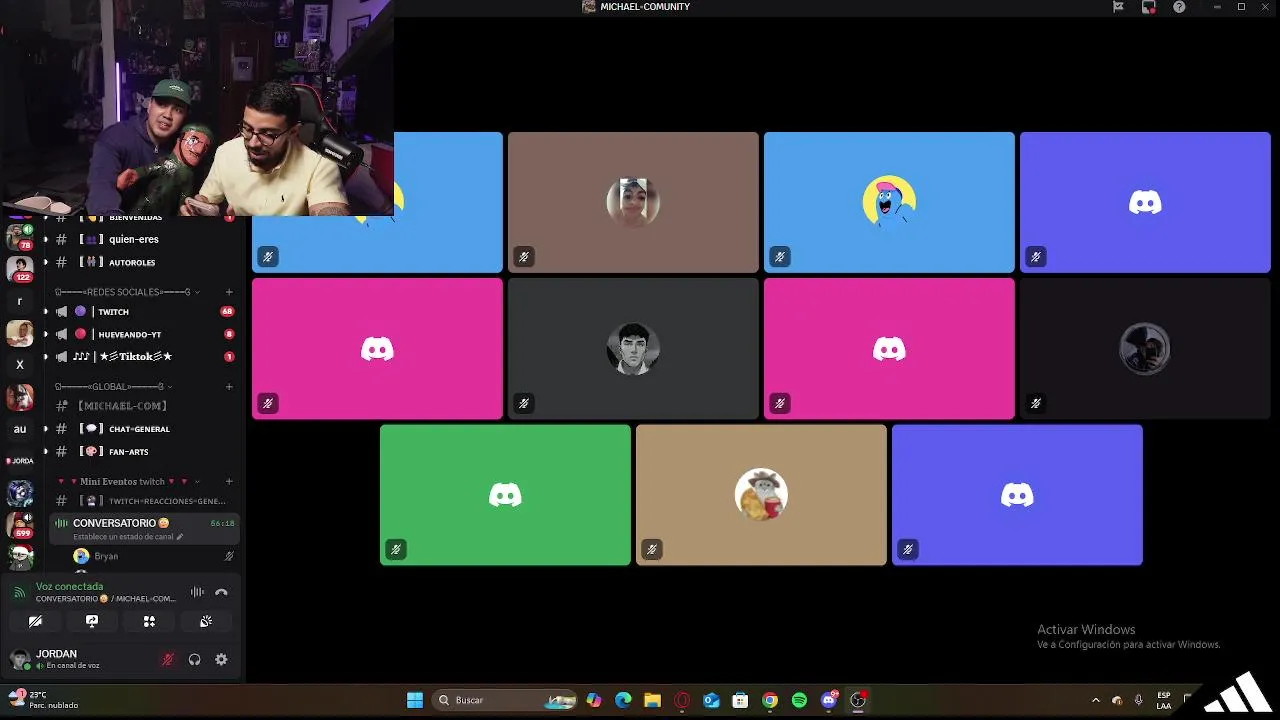Turn on camera in voice panel

35,621
